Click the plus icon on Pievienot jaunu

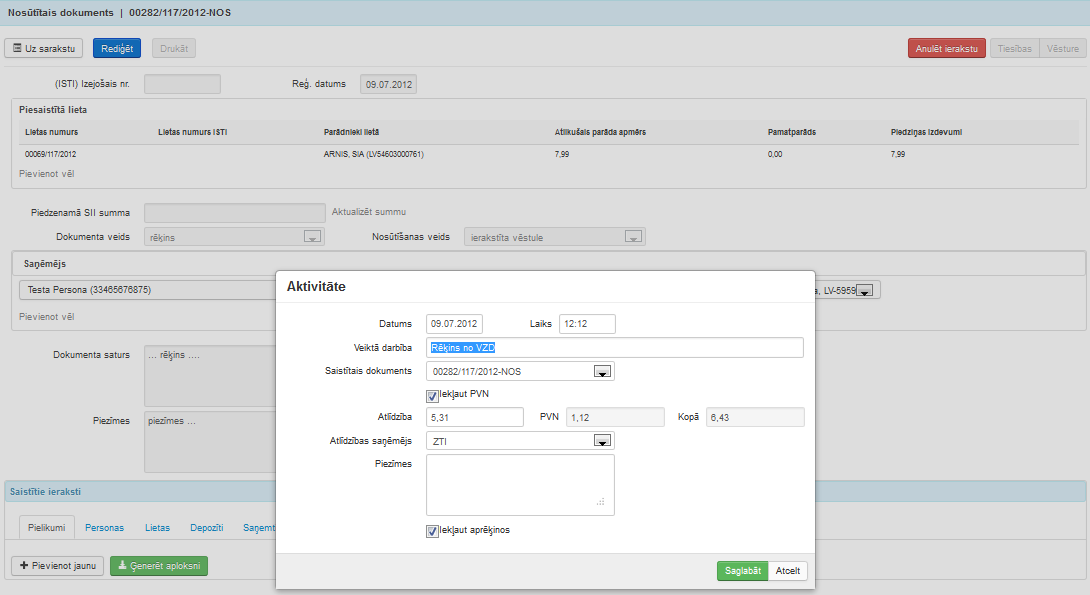point(24,565)
